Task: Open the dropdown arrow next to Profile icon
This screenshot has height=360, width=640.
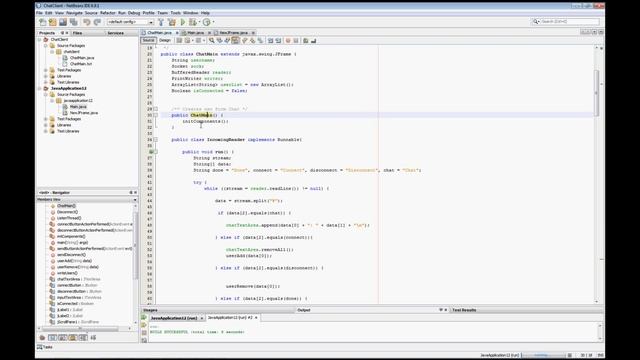Action: pyautogui.click(x=213, y=22)
